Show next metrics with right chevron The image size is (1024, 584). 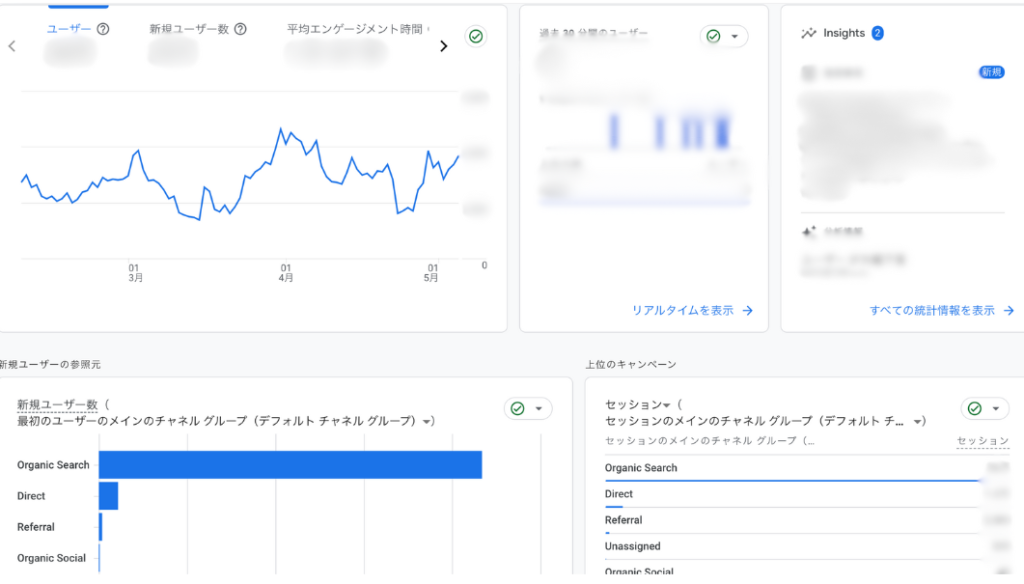tap(443, 46)
